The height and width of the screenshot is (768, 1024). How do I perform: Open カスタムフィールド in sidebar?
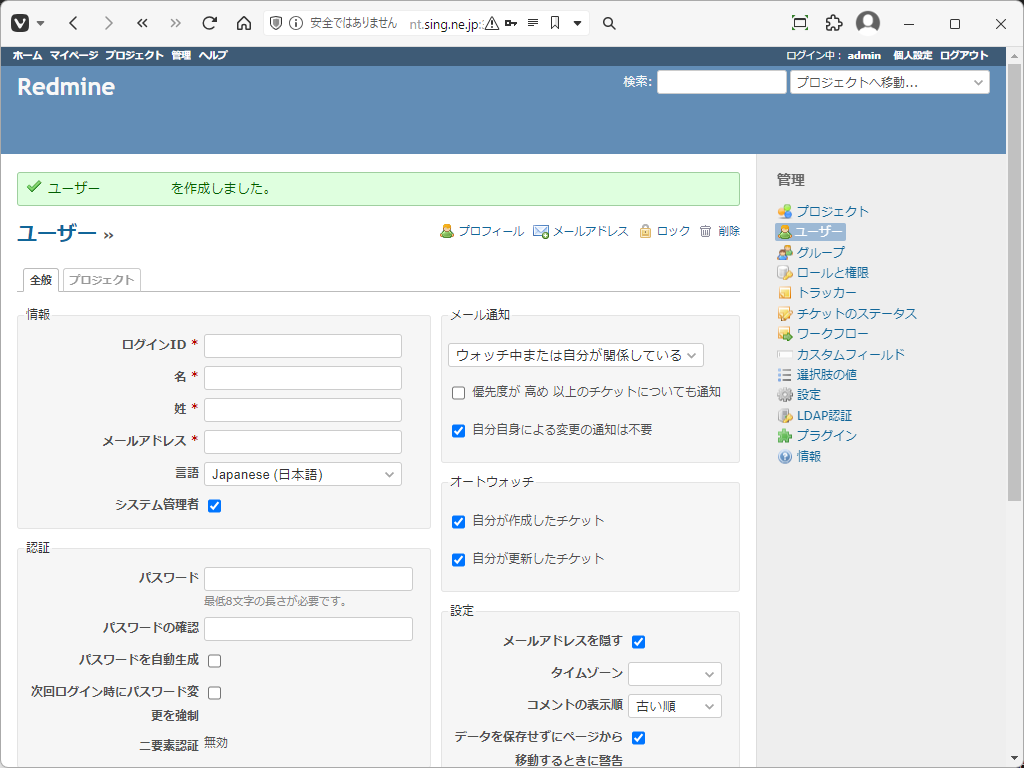click(850, 354)
